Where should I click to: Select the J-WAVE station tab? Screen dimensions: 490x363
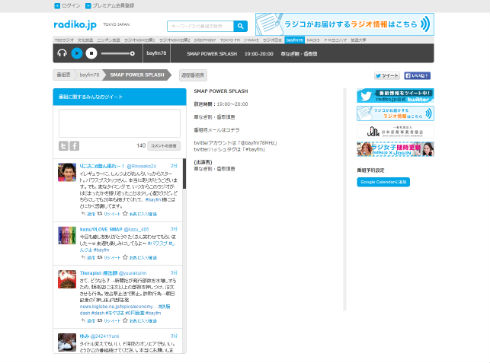coord(251,40)
